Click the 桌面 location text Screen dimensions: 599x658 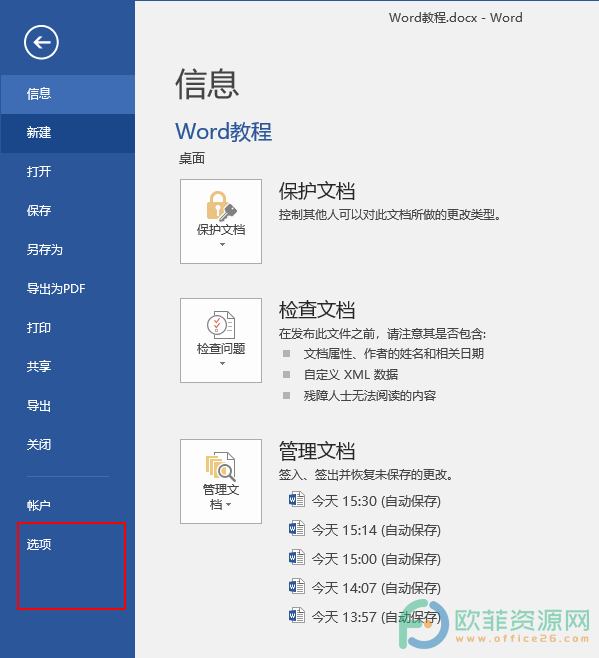pyautogui.click(x=192, y=159)
